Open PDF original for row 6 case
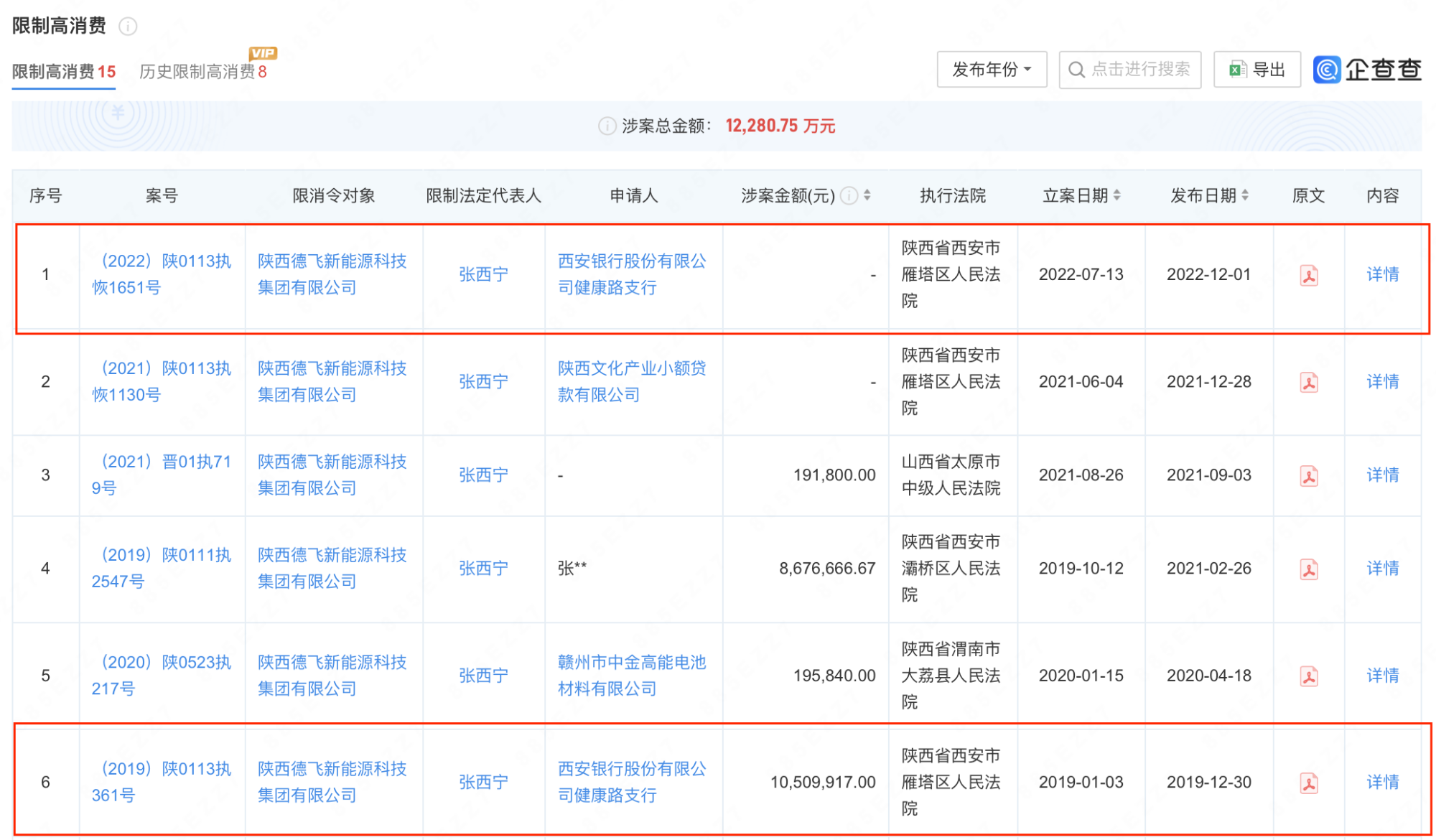 (1308, 783)
